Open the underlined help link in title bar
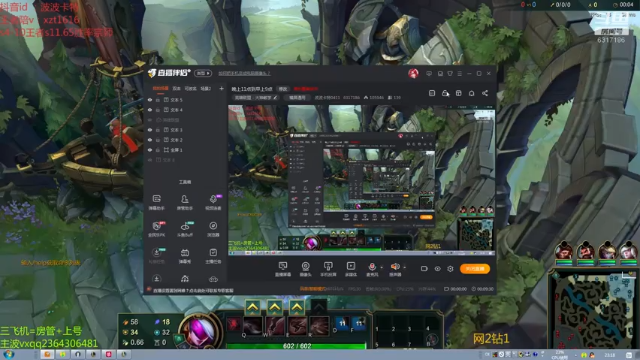Screen dimensions: 640x360 point(244,73)
